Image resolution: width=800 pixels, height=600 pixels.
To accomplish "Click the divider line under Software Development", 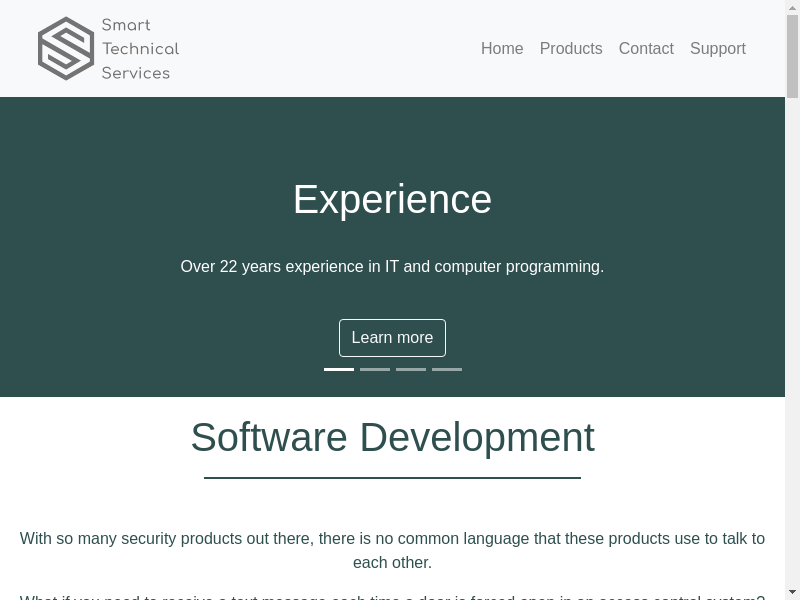I will 392,478.
